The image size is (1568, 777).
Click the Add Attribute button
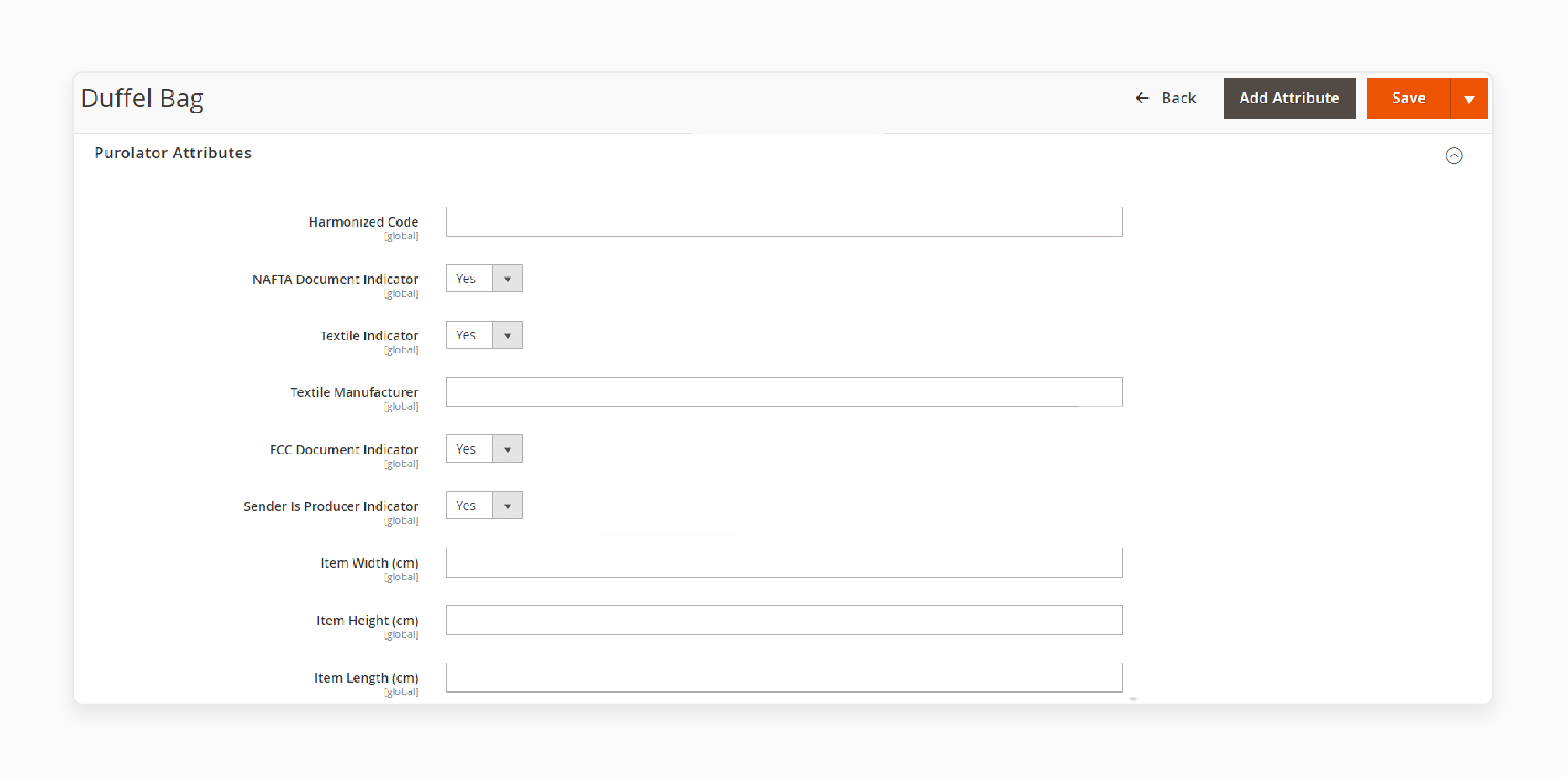(1289, 99)
